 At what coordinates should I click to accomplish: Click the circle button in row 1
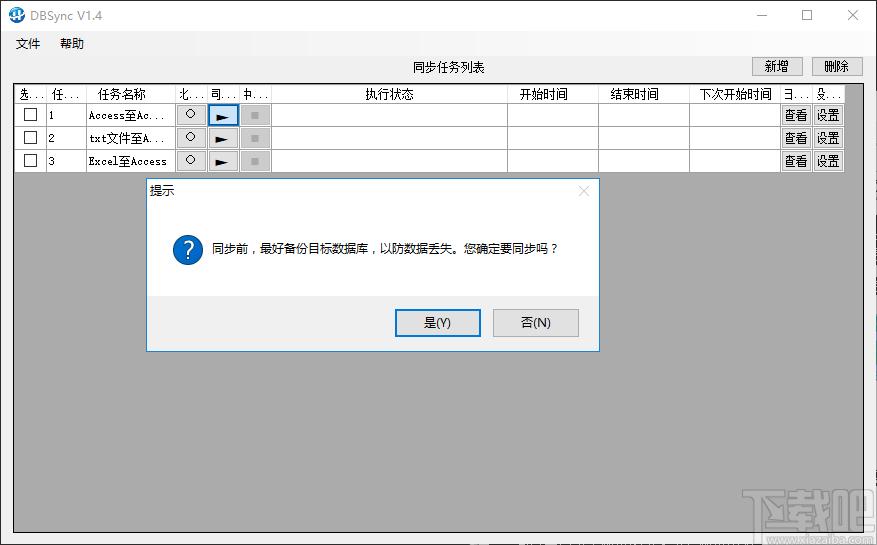191,115
